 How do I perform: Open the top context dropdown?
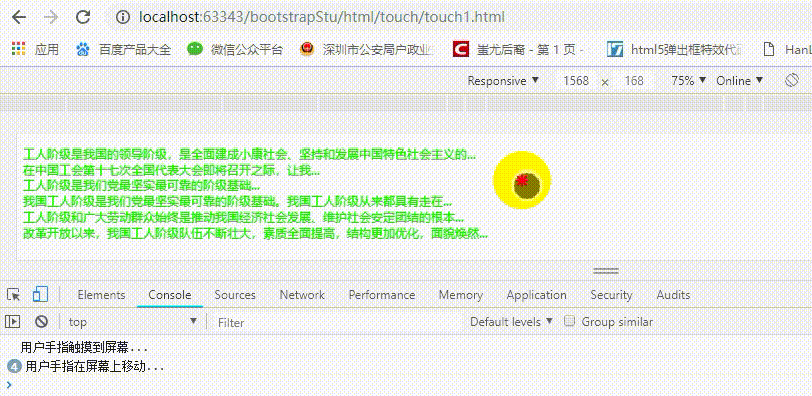click(133, 321)
